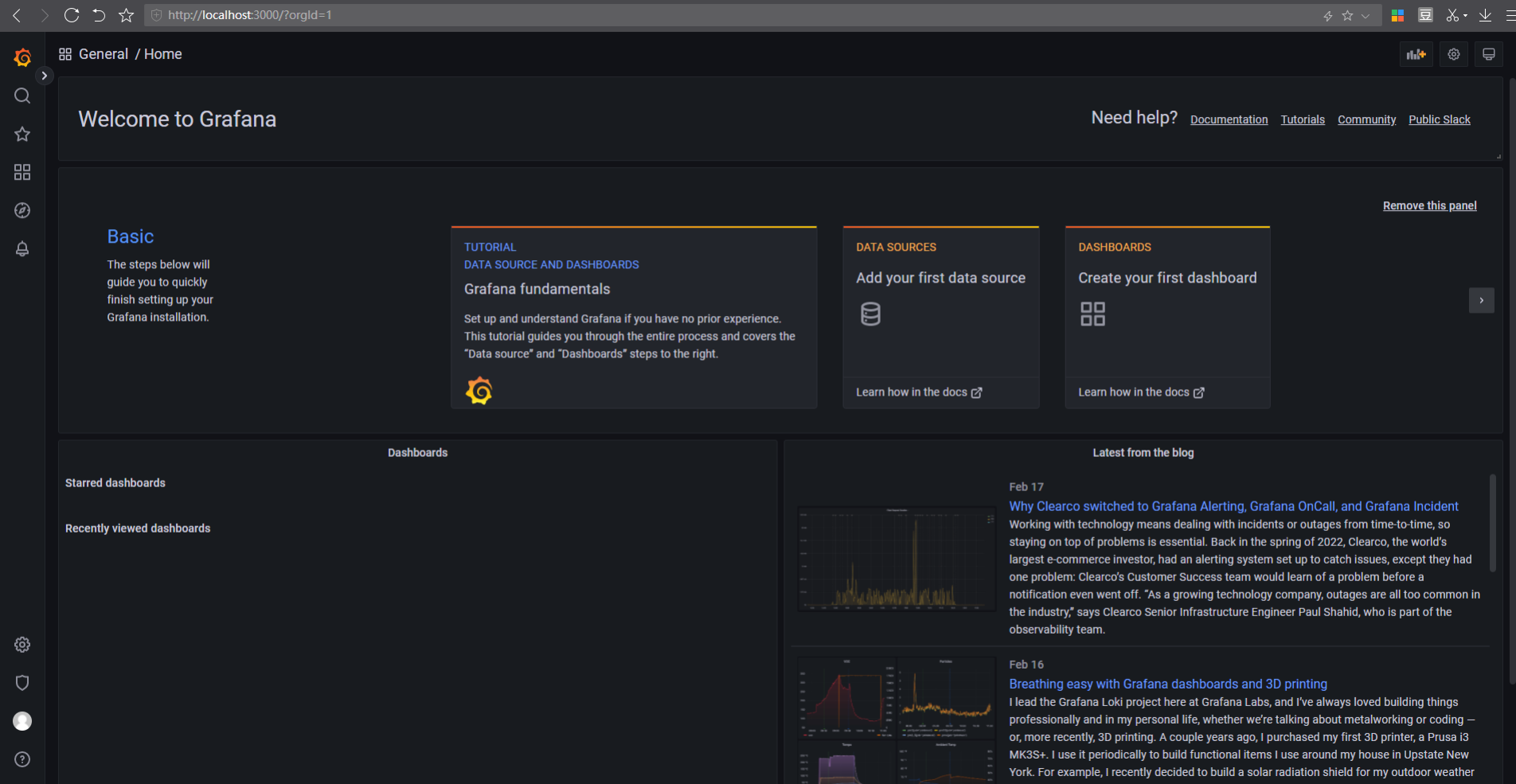
Task: Open the address bar dropdown arrow
Action: click(1366, 15)
